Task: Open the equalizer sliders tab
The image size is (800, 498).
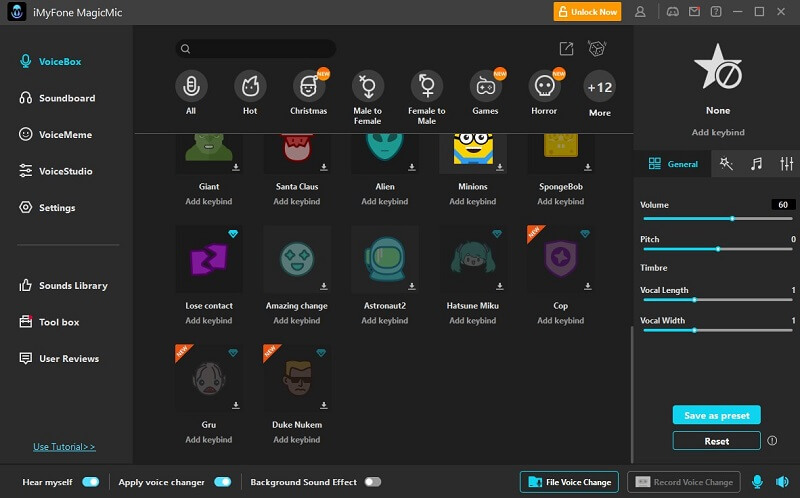Action: 786,164
